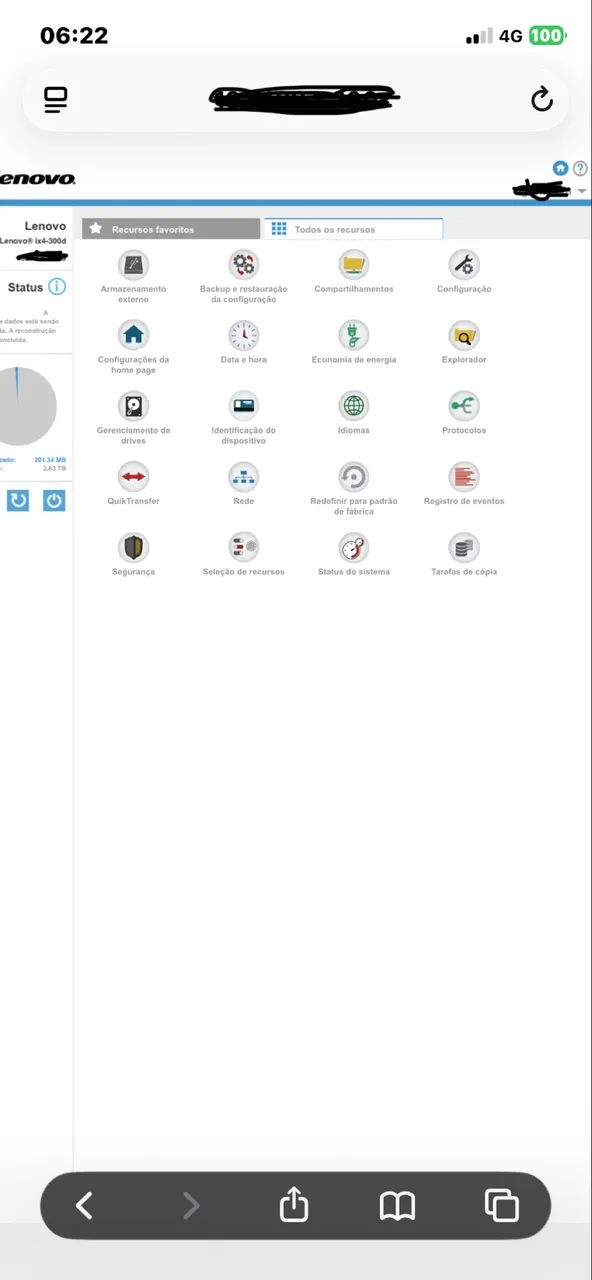Open Tarefas de cópia icon

pos(464,548)
